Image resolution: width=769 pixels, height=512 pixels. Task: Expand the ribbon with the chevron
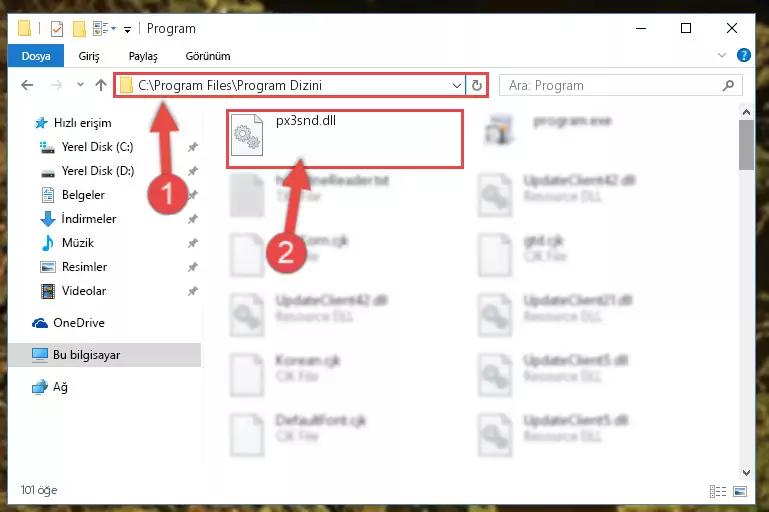click(x=721, y=55)
